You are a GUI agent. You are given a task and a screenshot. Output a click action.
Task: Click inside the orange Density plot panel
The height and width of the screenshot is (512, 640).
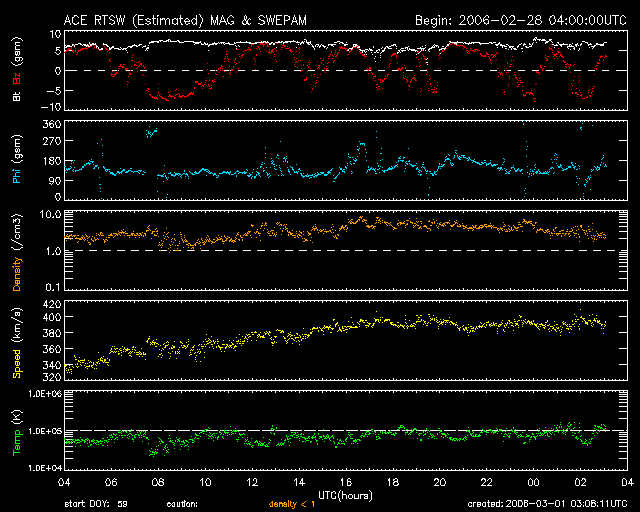(x=346, y=250)
